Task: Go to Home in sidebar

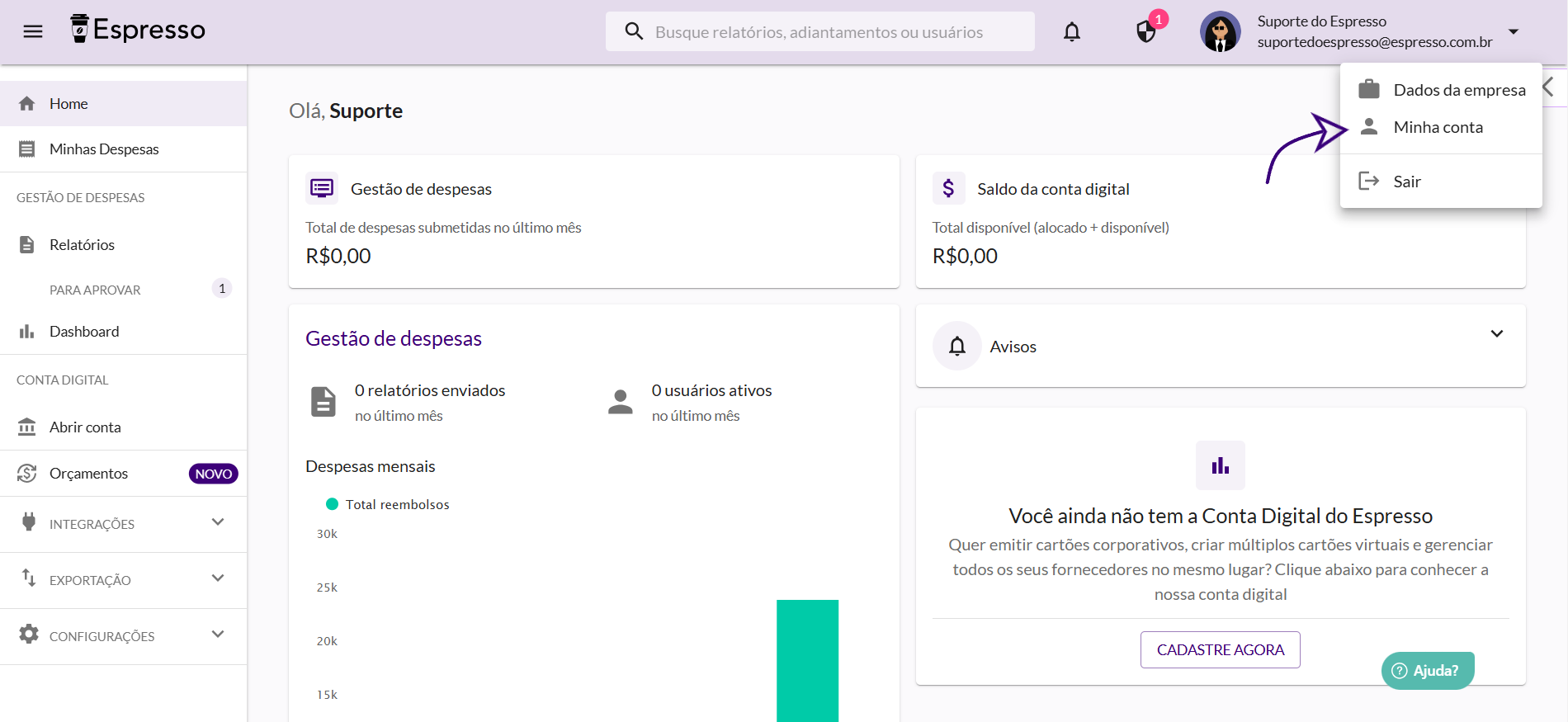Action: [124, 103]
